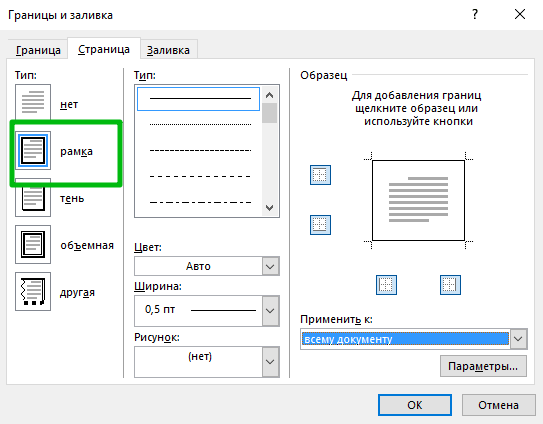This screenshot has width=543, height=424.
Task: Toggle the top border button in preview
Action: pos(320,175)
